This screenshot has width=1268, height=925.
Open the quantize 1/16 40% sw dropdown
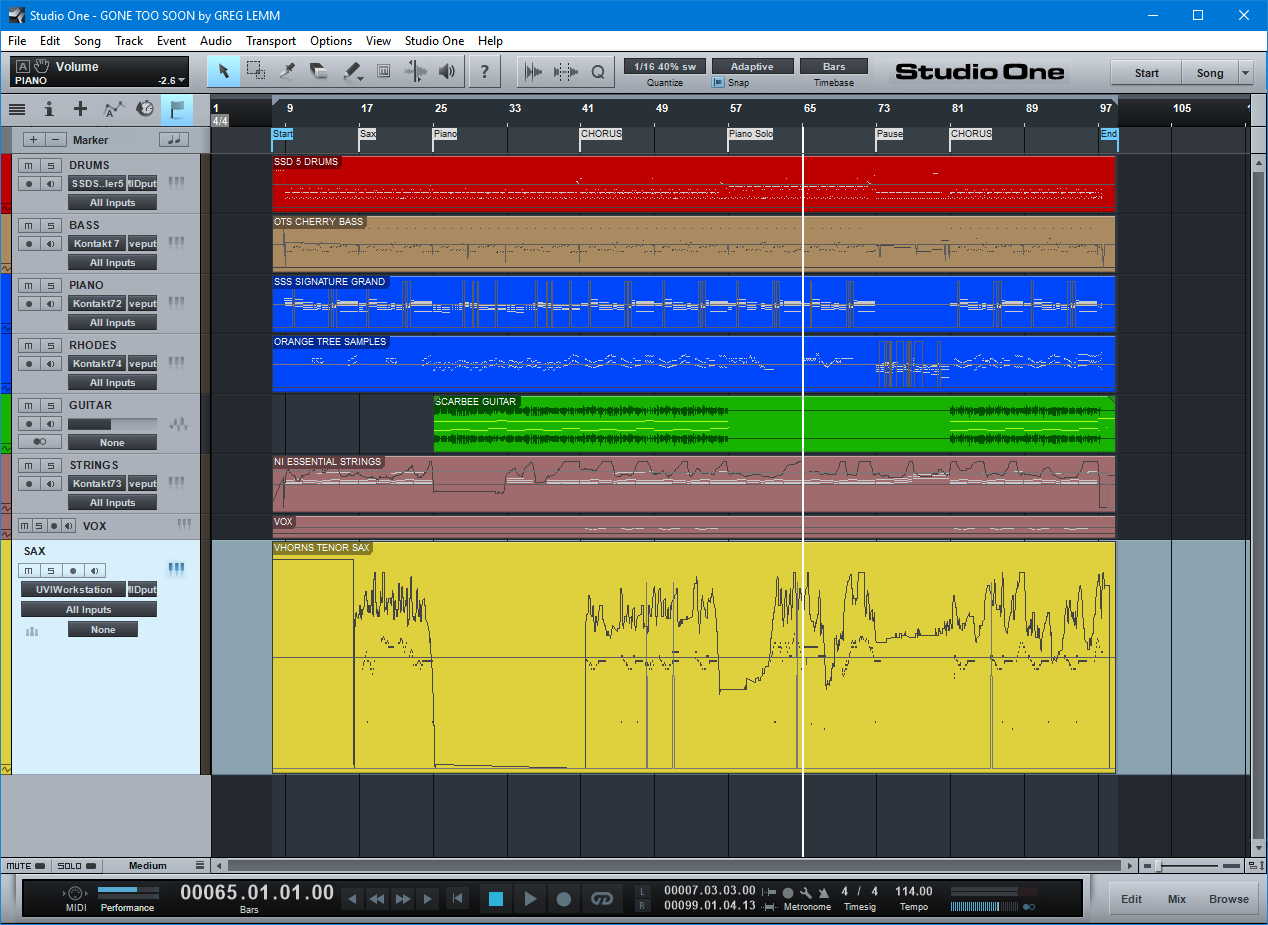pyautogui.click(x=665, y=67)
